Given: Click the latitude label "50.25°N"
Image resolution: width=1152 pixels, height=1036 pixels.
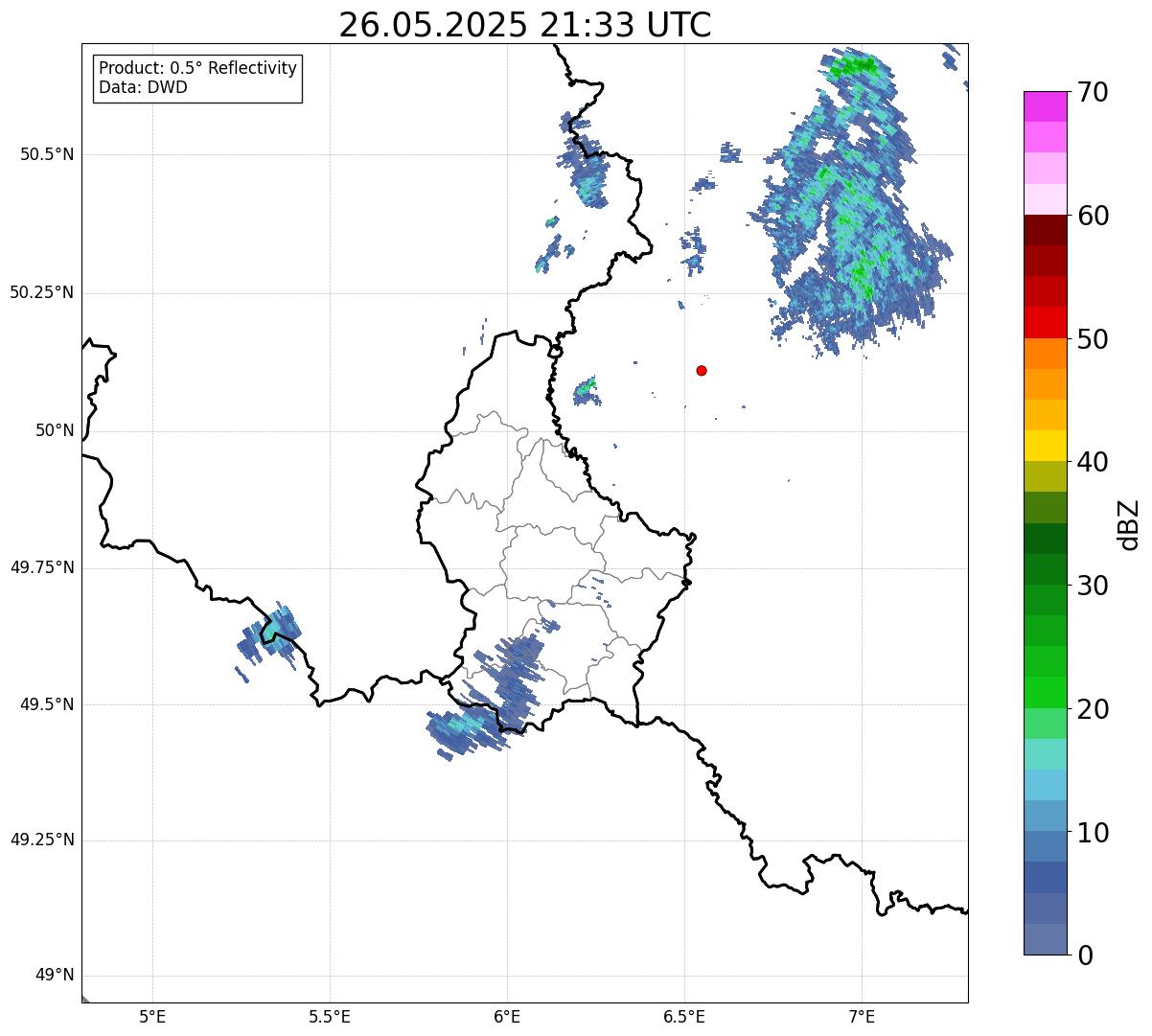Looking at the screenshot, I should (42, 292).
